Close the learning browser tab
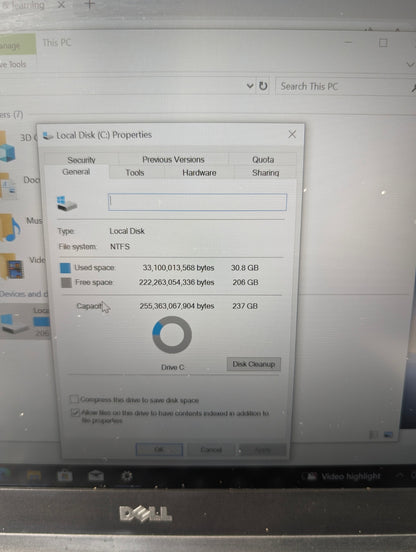Viewport: 416px width, 552px height. point(61,5)
